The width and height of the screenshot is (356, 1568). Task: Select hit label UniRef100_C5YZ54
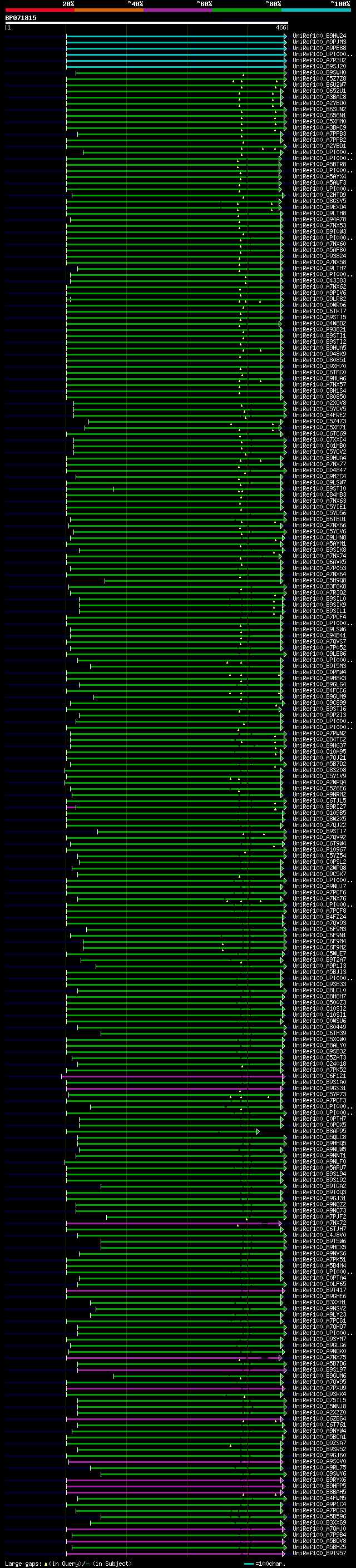319,856
